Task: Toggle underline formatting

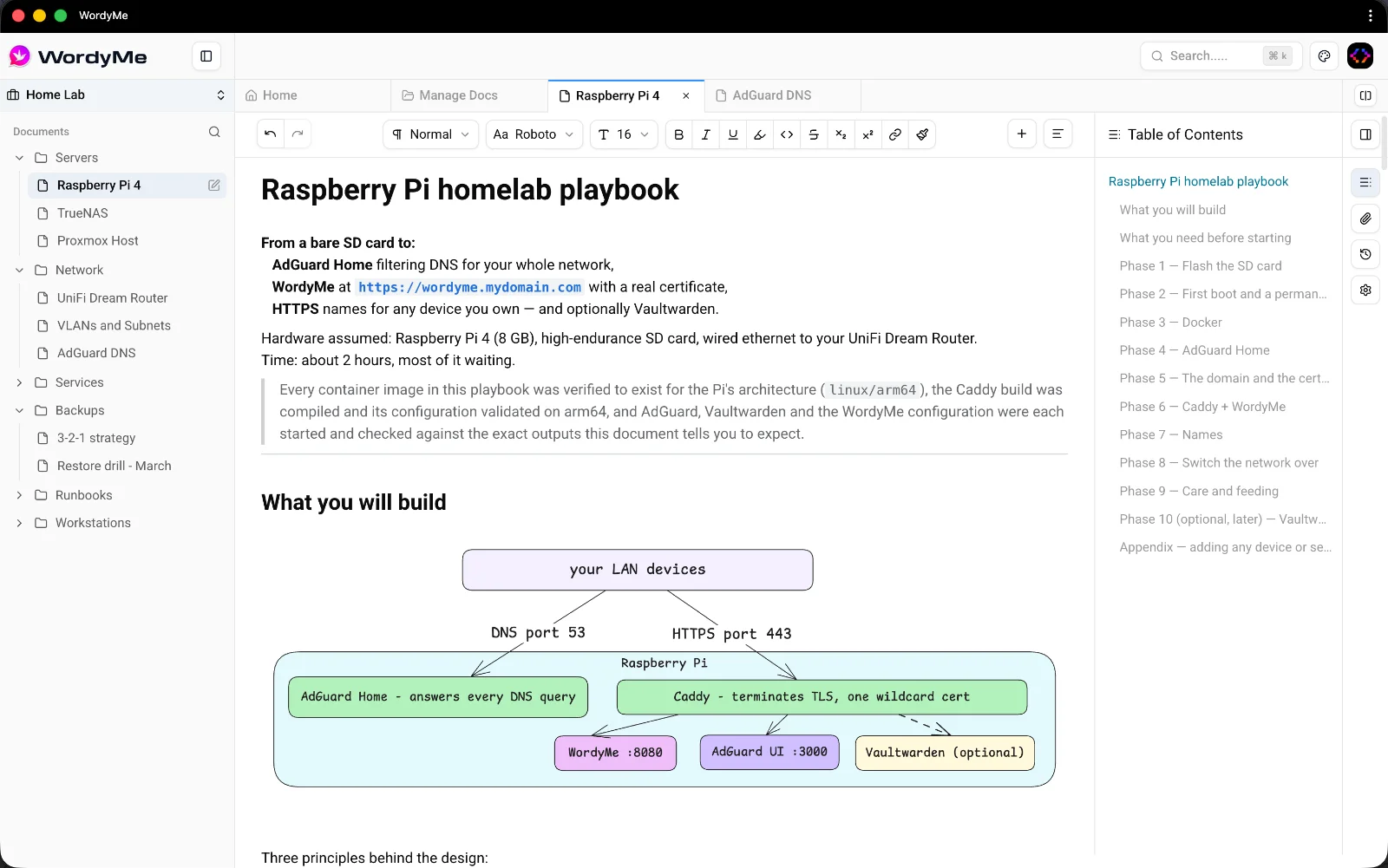Action: [733, 134]
